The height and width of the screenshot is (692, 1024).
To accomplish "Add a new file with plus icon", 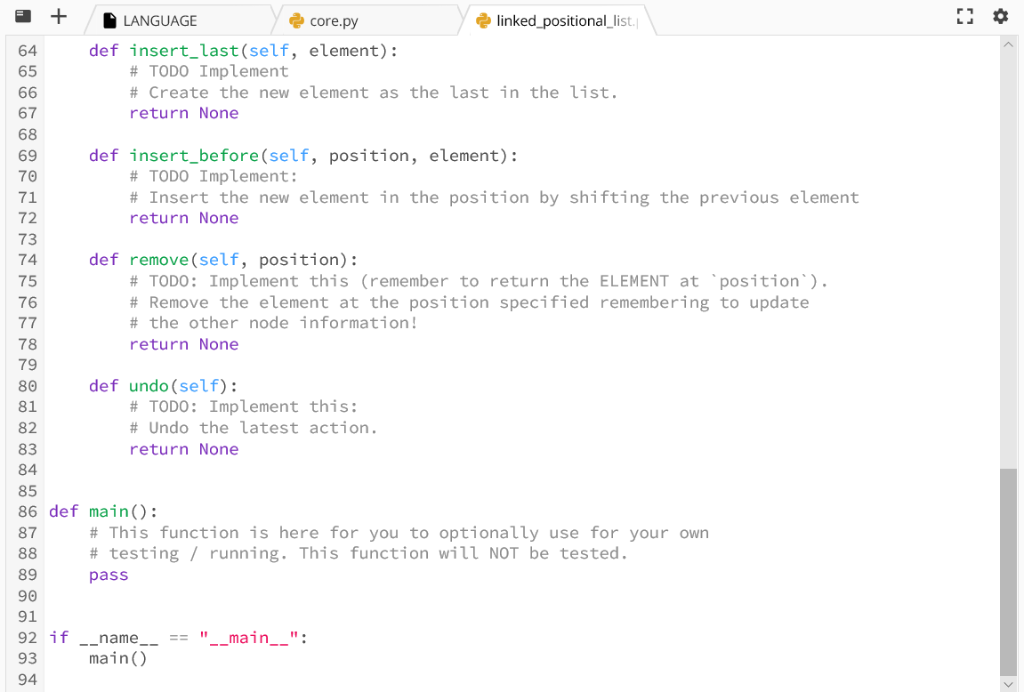I will [x=59, y=16].
